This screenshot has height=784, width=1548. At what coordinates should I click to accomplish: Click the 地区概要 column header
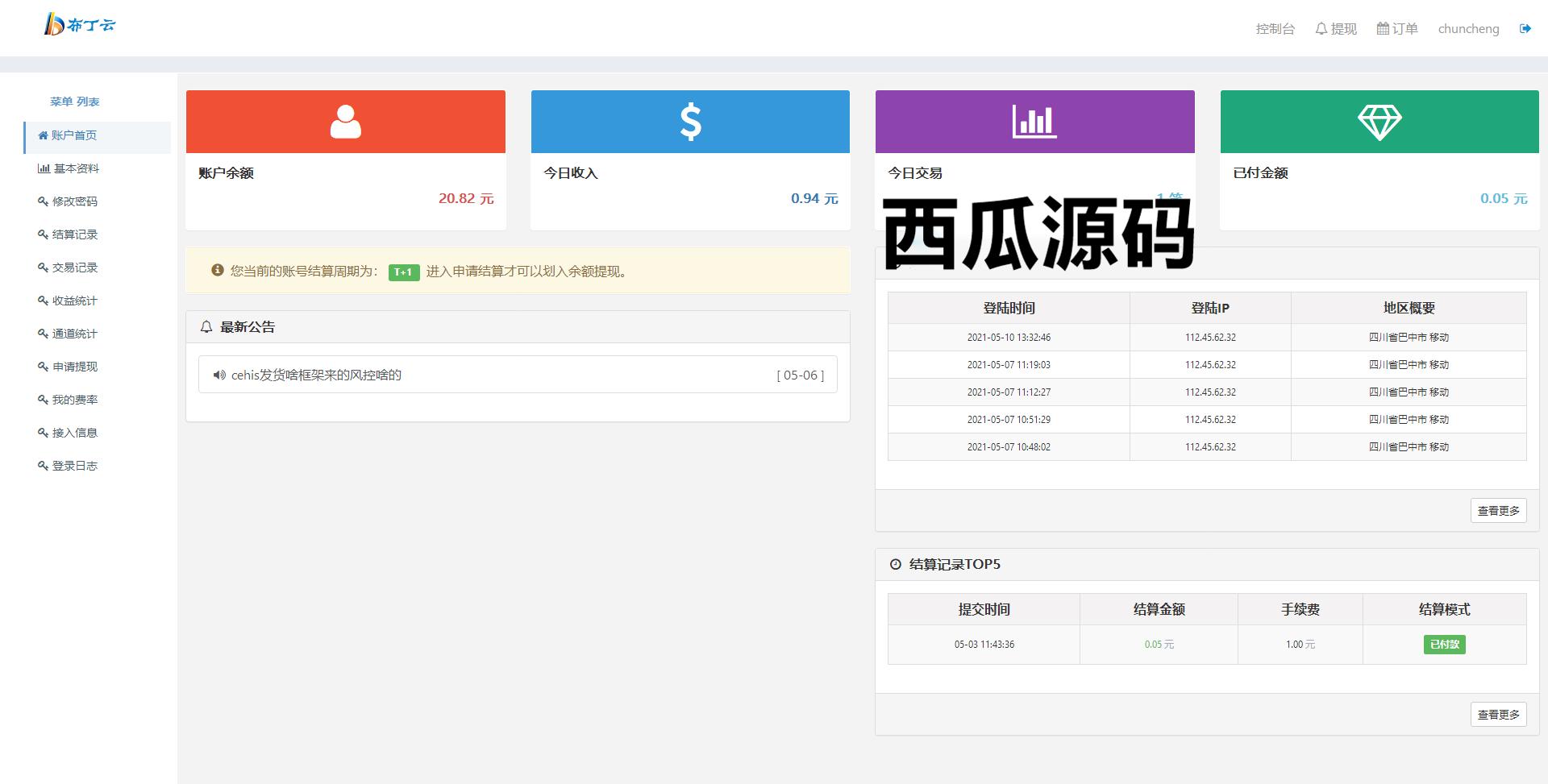[1409, 308]
